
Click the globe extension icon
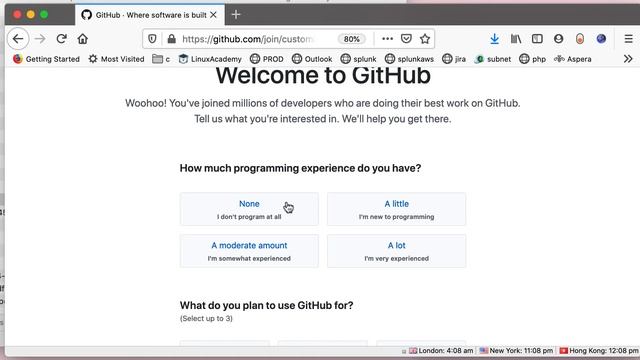[x=601, y=39]
